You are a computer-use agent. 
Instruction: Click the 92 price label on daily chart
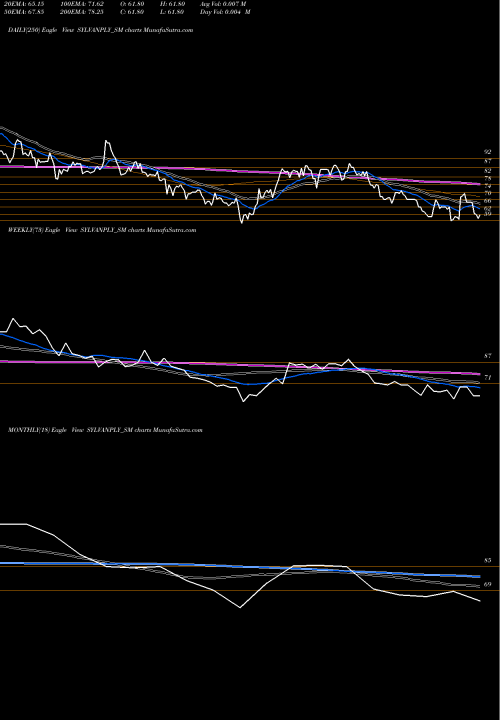click(x=488, y=152)
